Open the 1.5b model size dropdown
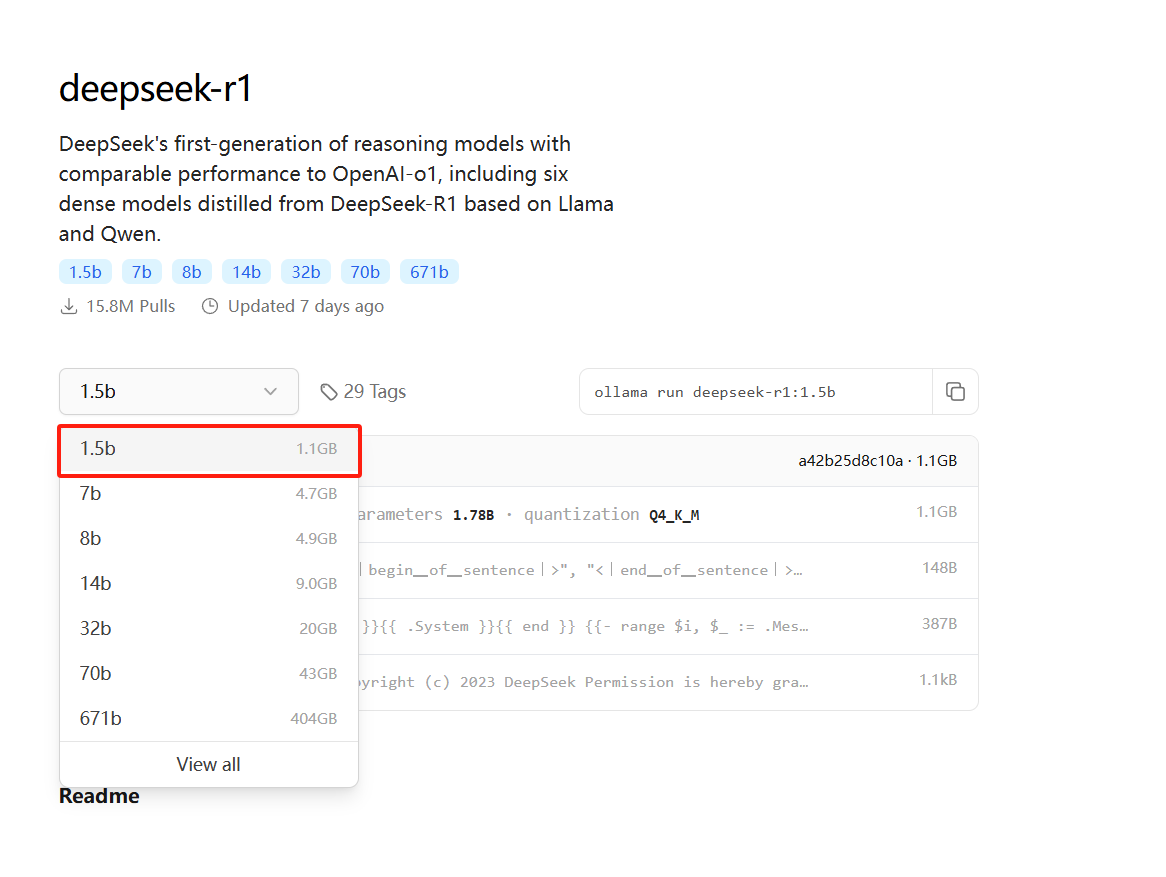The width and height of the screenshot is (1166, 877). [x=178, y=391]
